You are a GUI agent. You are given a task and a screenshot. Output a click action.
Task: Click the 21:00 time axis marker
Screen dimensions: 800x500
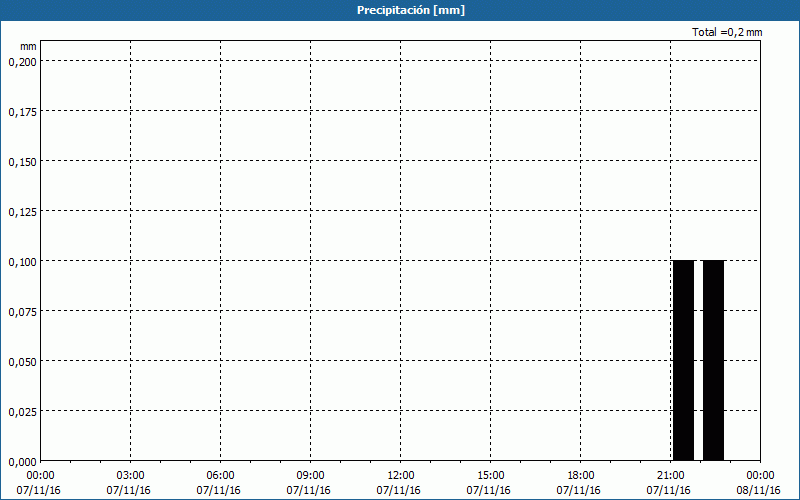click(x=670, y=475)
